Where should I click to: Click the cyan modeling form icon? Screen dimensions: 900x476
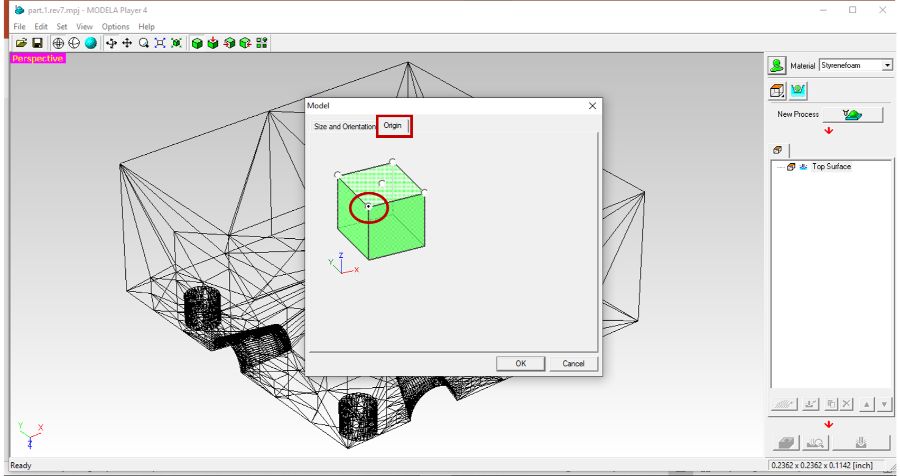click(798, 91)
